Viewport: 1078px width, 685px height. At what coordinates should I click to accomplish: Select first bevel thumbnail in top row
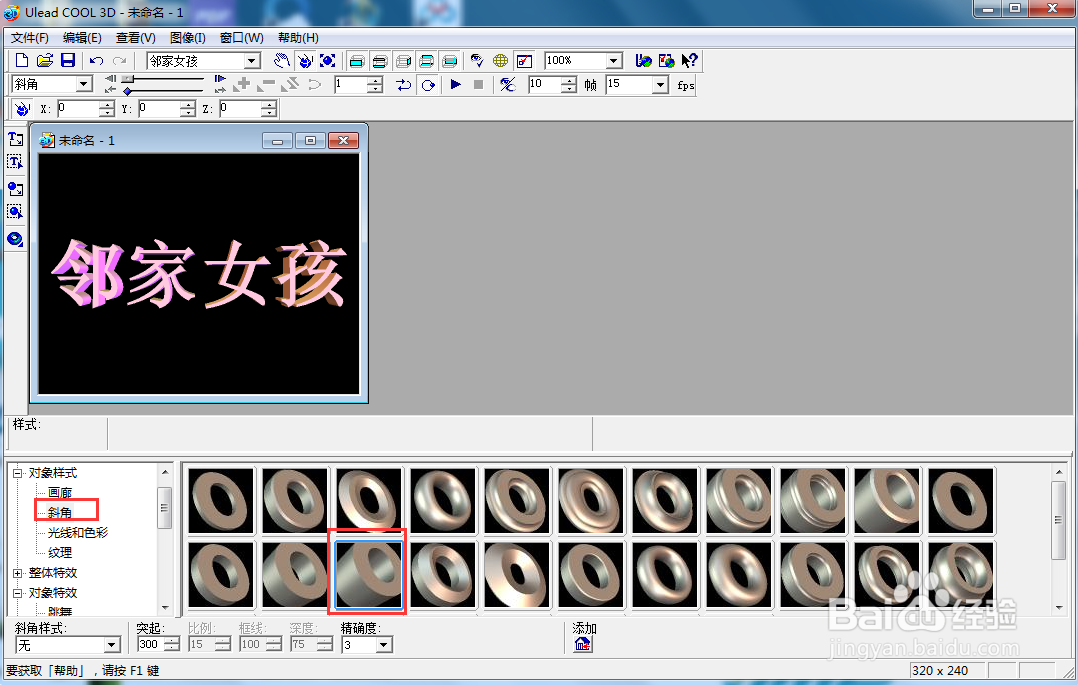tap(221, 501)
